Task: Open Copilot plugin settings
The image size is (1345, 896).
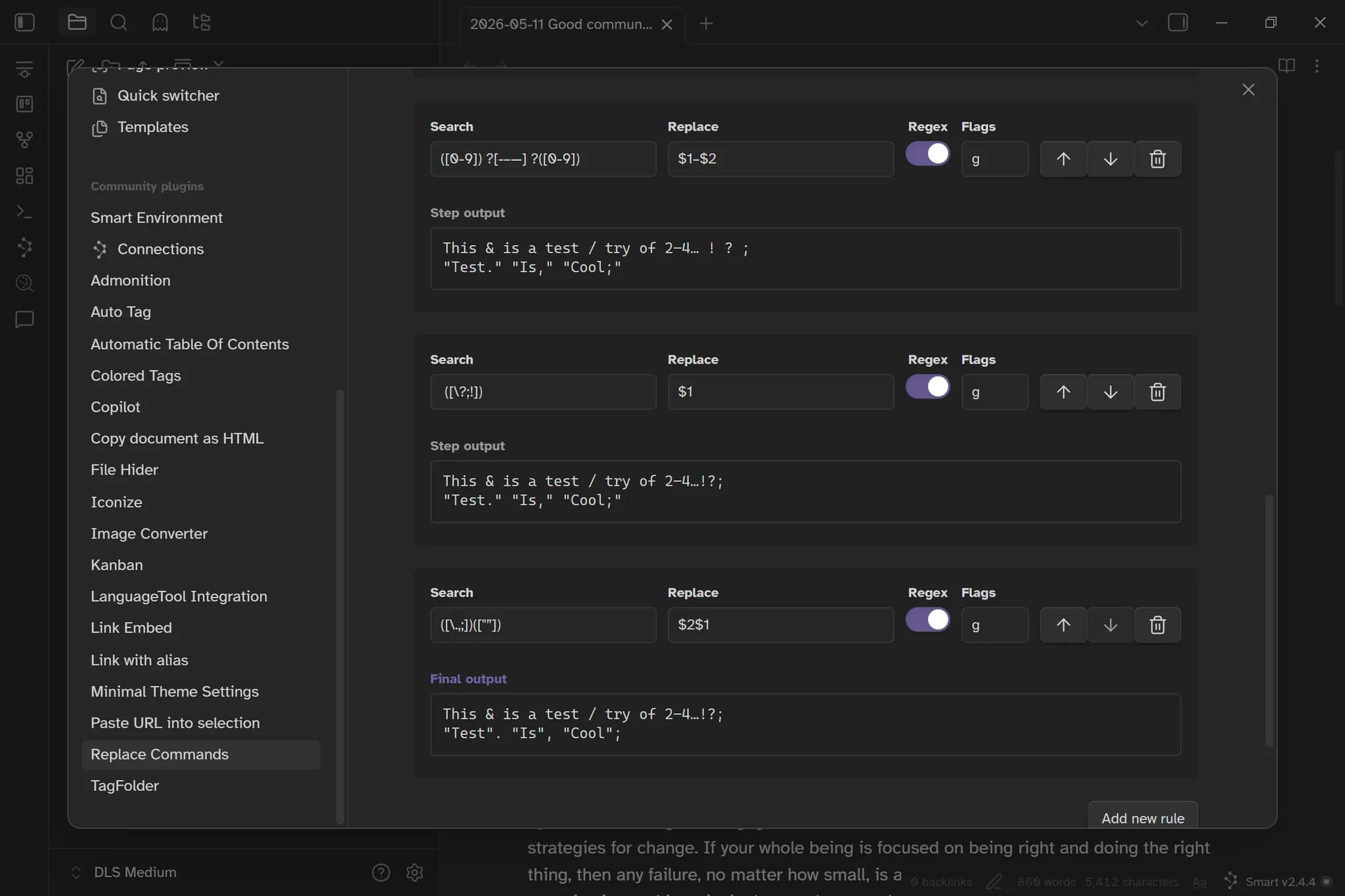Action: [x=201, y=407]
